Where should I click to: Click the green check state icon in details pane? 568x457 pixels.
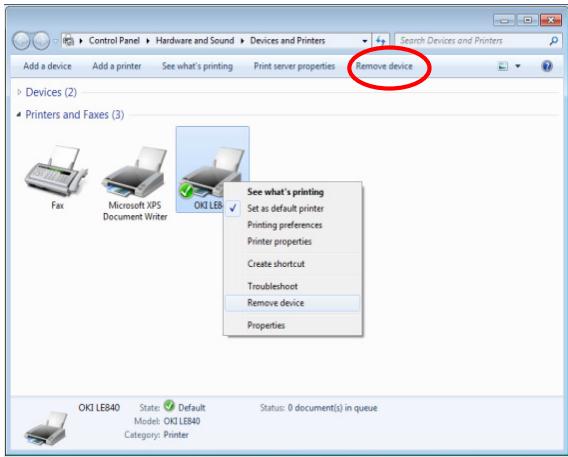coord(169,406)
